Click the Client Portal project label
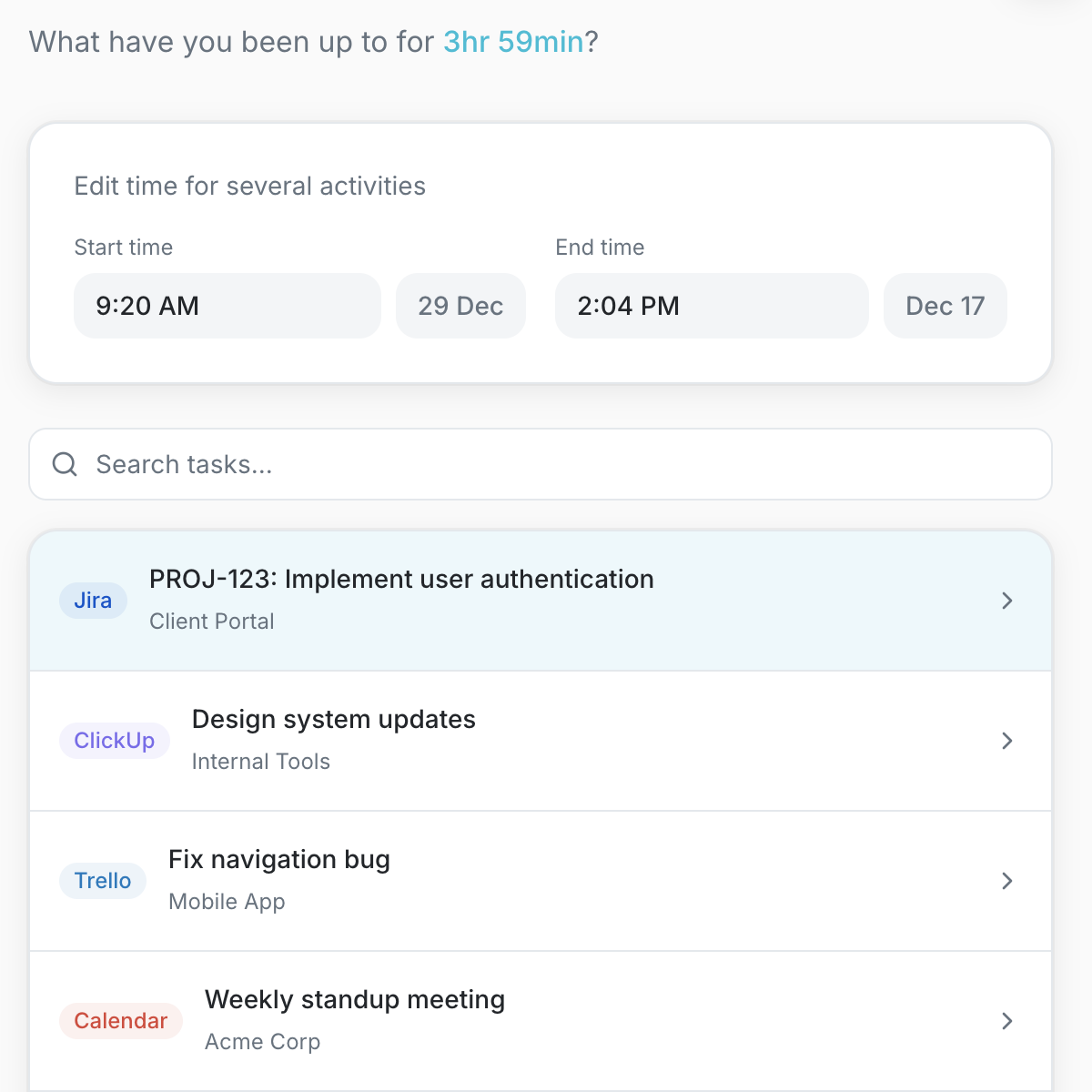 click(x=212, y=622)
